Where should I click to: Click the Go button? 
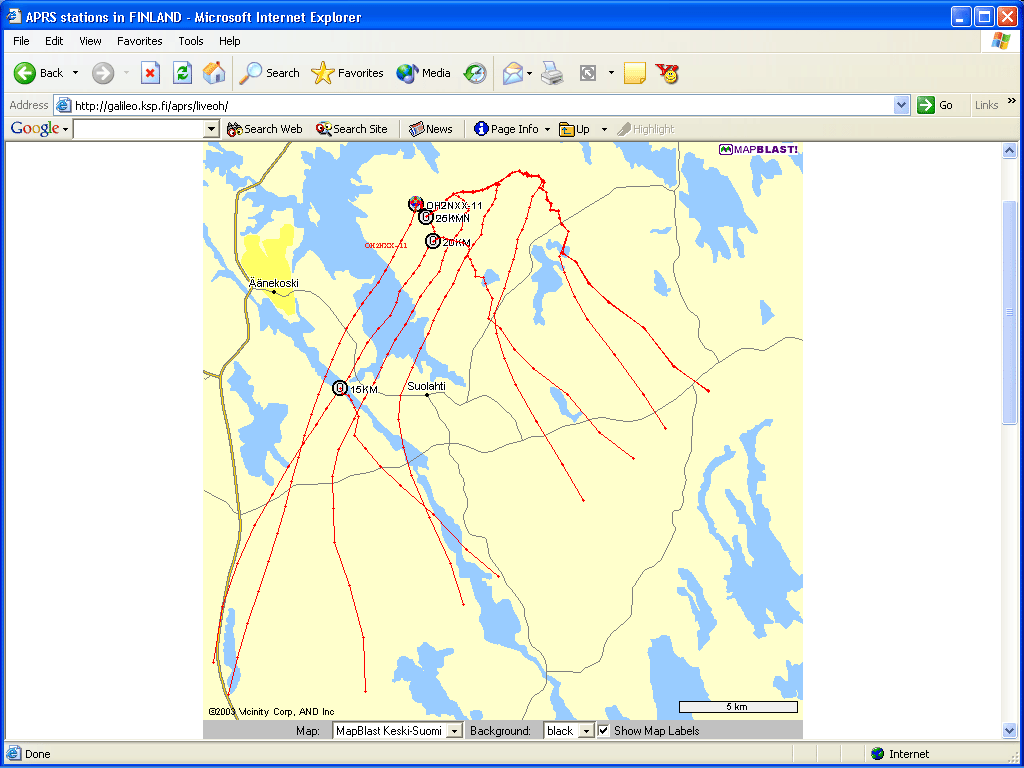[x=935, y=105]
